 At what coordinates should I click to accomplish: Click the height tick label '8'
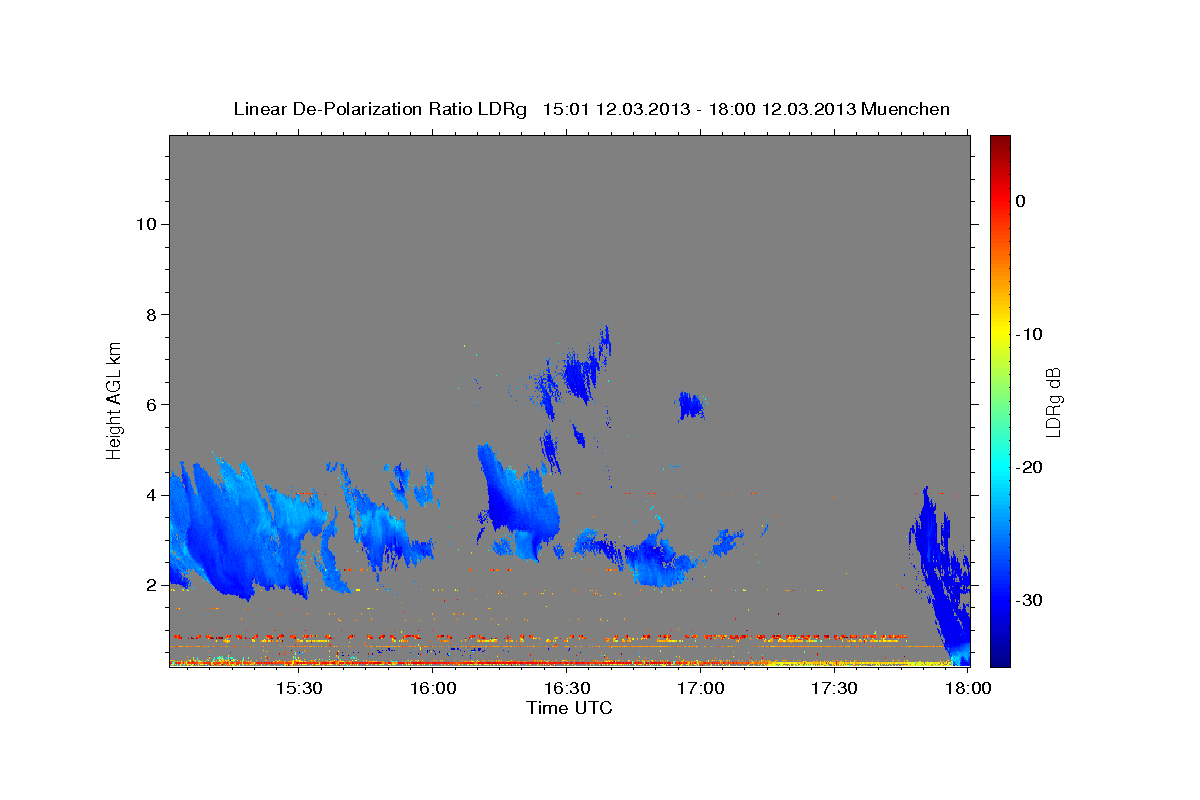point(153,314)
